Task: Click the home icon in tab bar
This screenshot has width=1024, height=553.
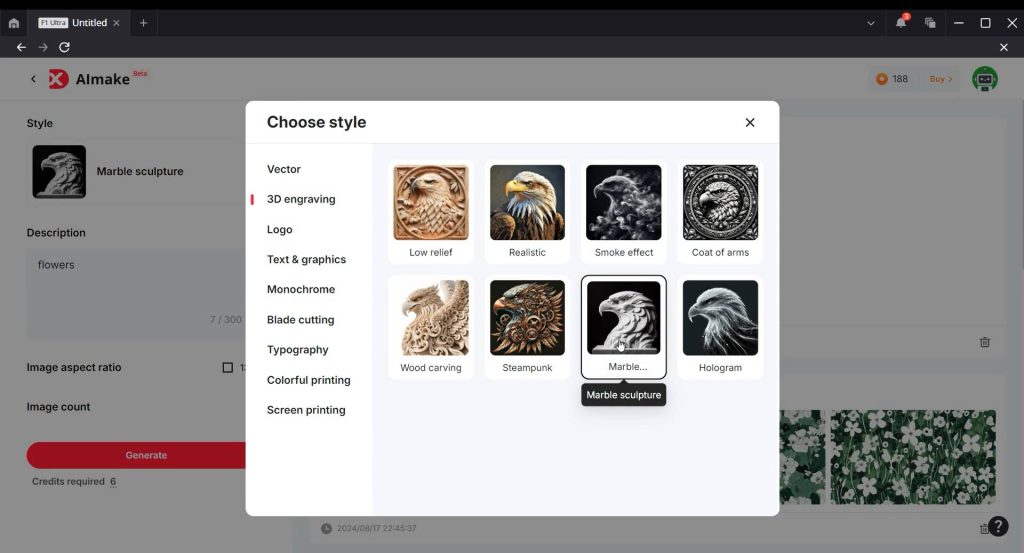Action: 14,23
